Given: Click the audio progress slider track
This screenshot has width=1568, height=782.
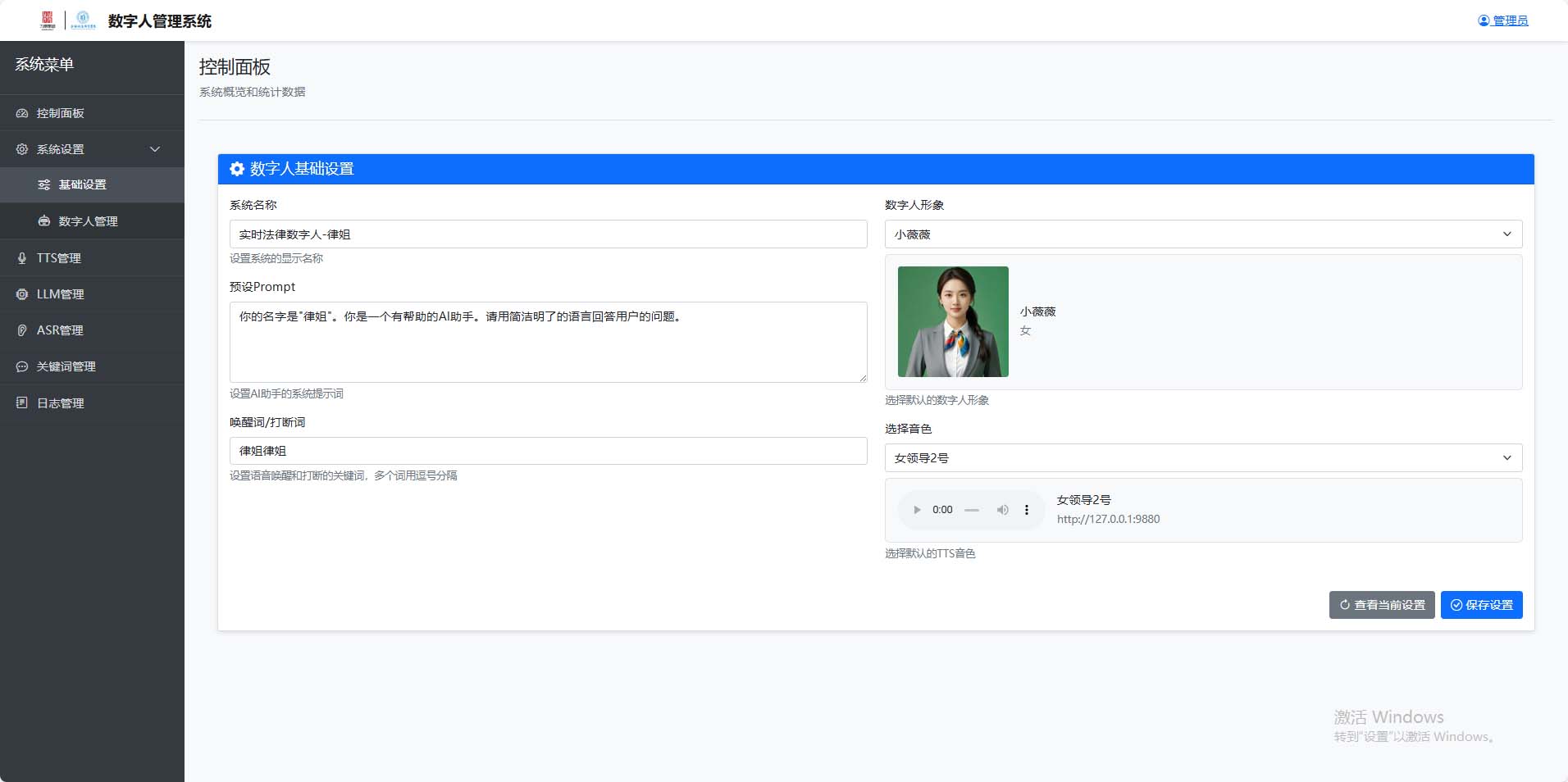Looking at the screenshot, I should pos(972,510).
